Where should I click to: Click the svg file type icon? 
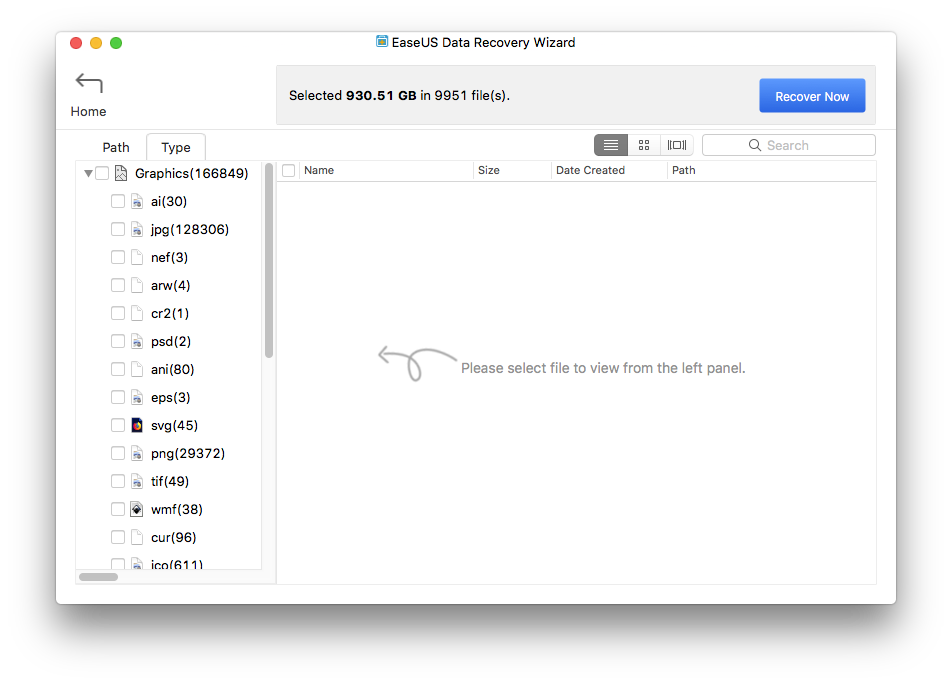137,425
